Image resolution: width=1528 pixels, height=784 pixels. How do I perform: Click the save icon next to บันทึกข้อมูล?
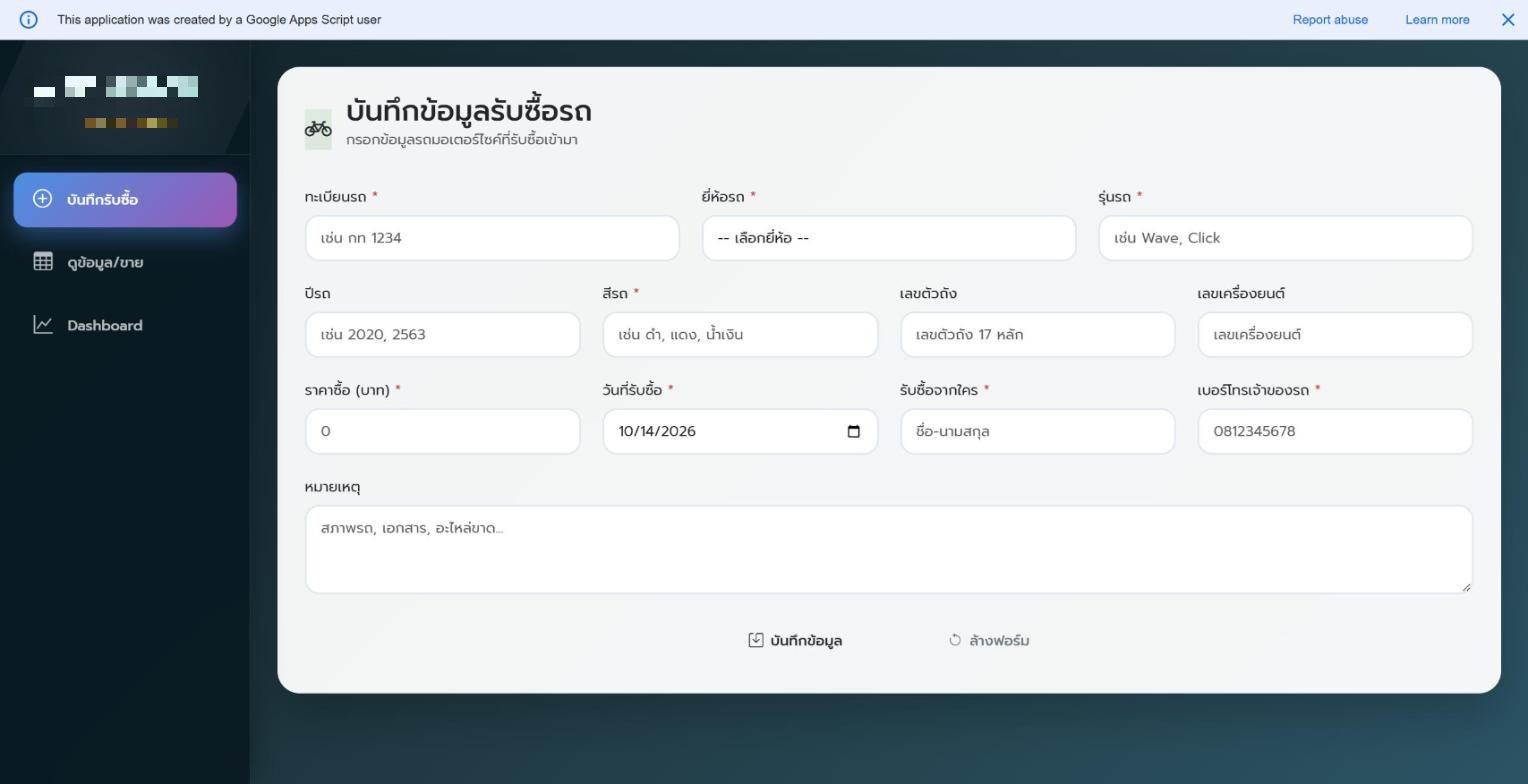(756, 640)
